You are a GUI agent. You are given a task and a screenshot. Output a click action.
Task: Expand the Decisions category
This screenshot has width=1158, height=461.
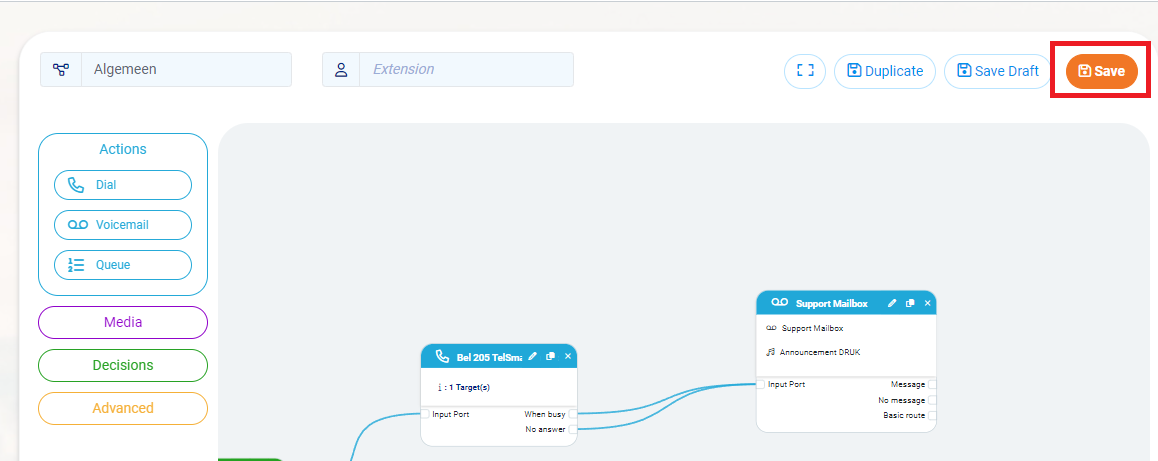[123, 365]
